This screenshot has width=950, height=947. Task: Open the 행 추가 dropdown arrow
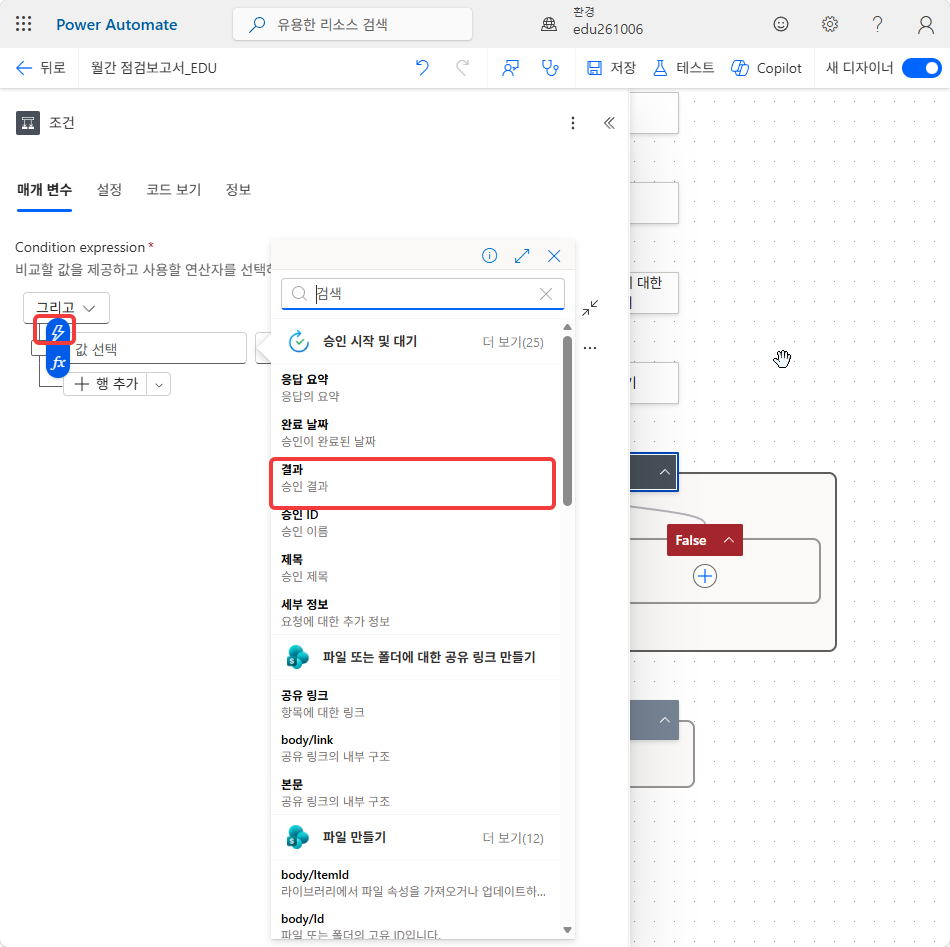159,384
